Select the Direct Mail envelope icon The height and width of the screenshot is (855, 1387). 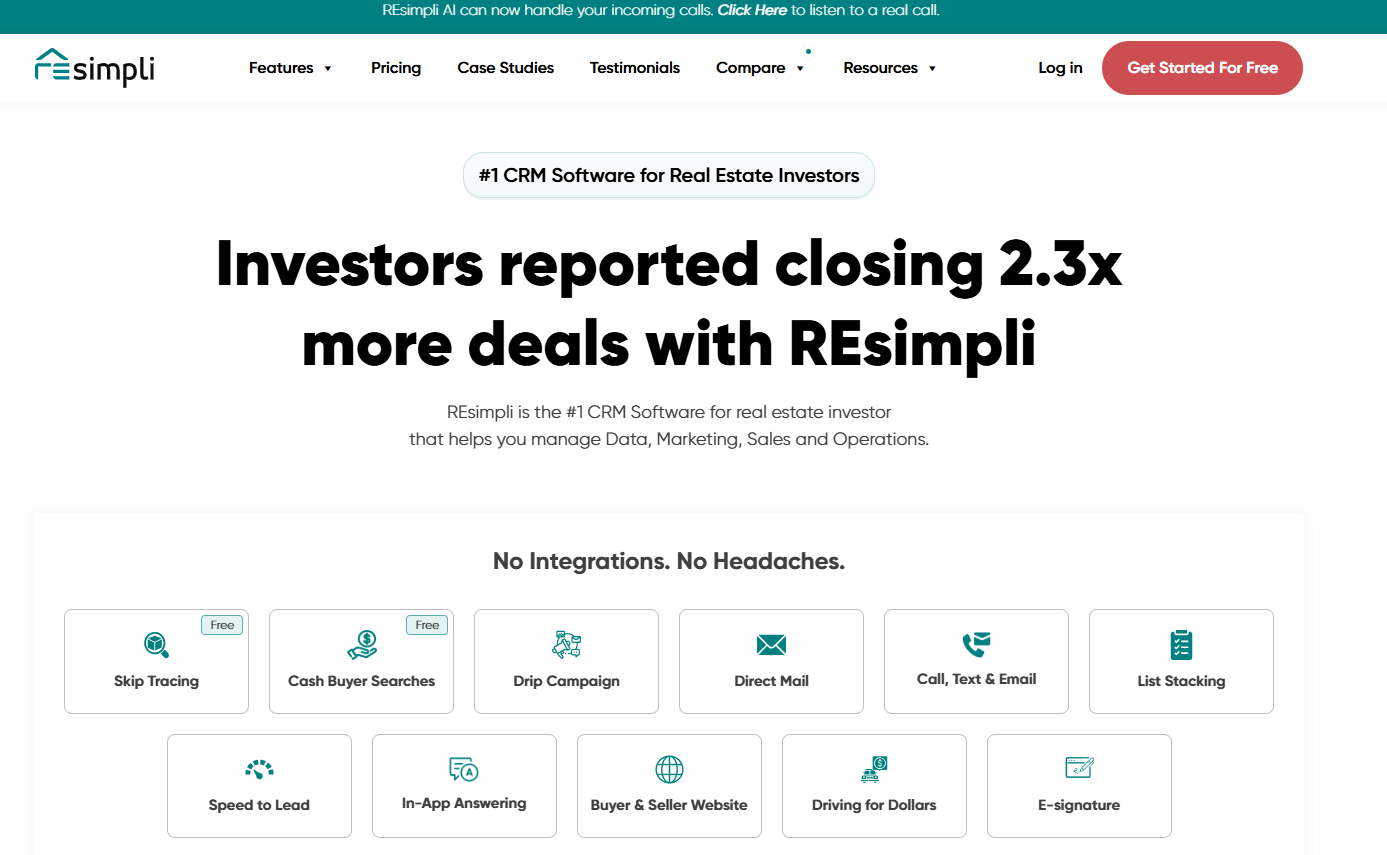pyautogui.click(x=771, y=645)
